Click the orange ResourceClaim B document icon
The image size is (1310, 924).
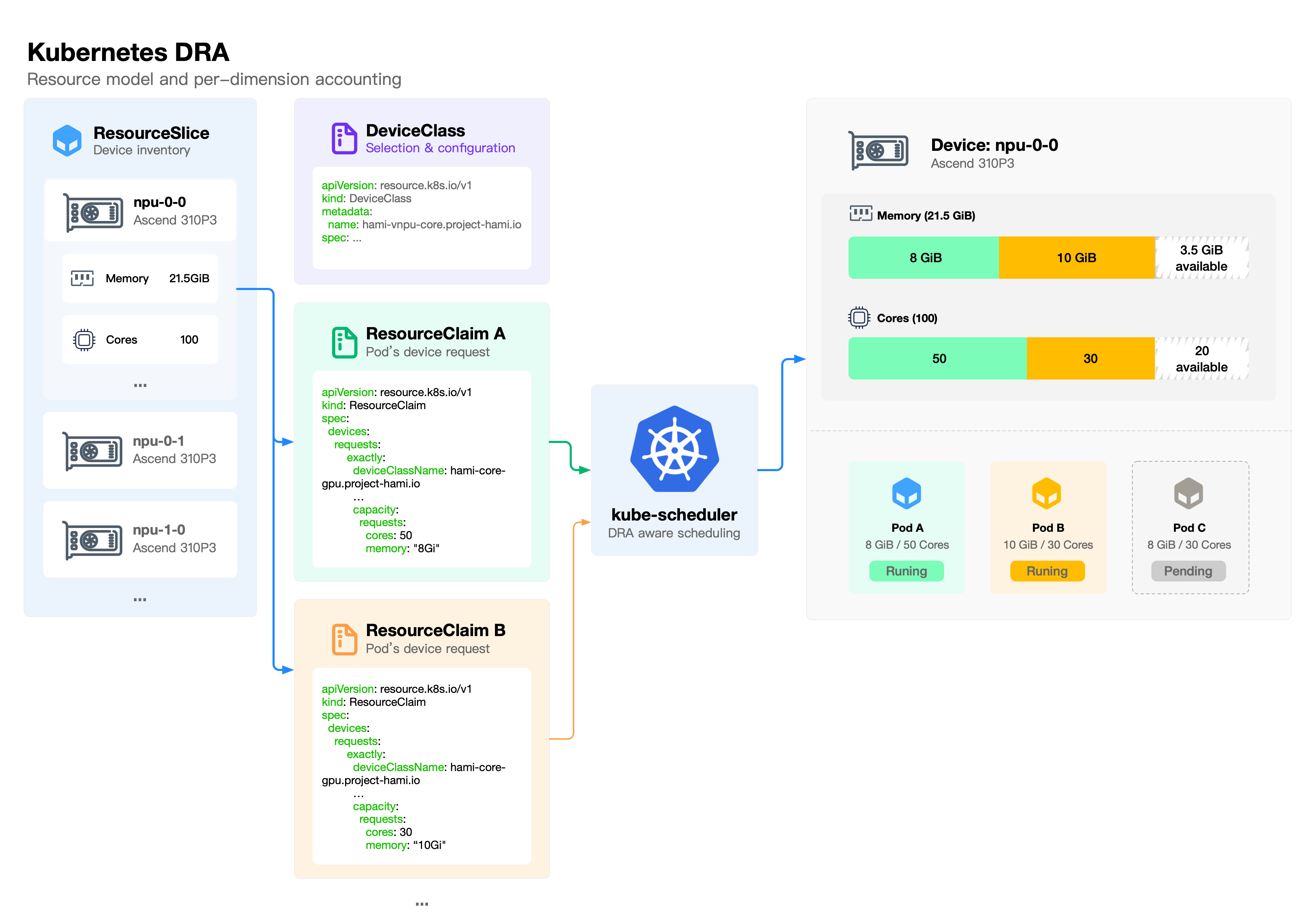click(344, 639)
